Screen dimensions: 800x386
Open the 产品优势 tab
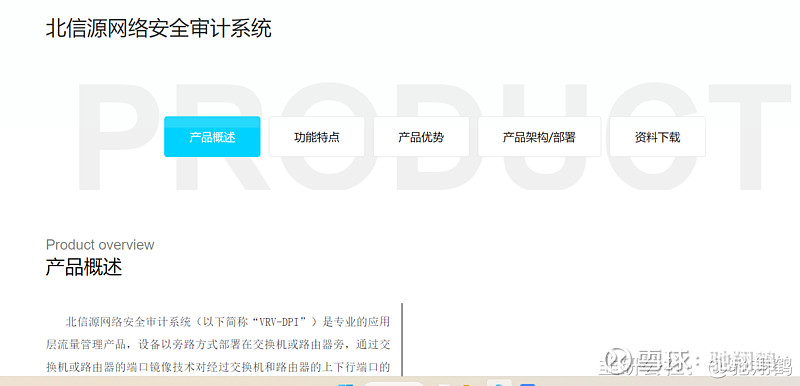click(x=421, y=137)
